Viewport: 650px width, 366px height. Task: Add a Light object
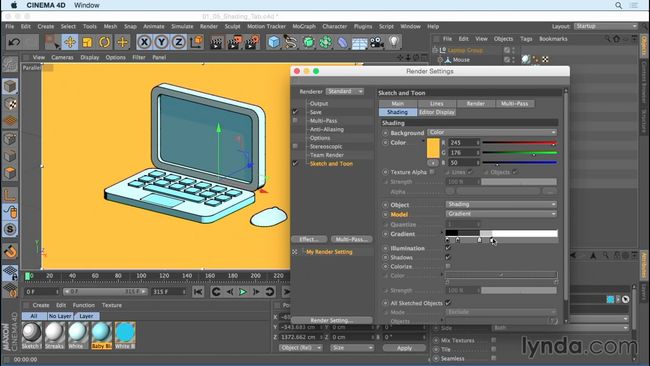click(x=394, y=42)
